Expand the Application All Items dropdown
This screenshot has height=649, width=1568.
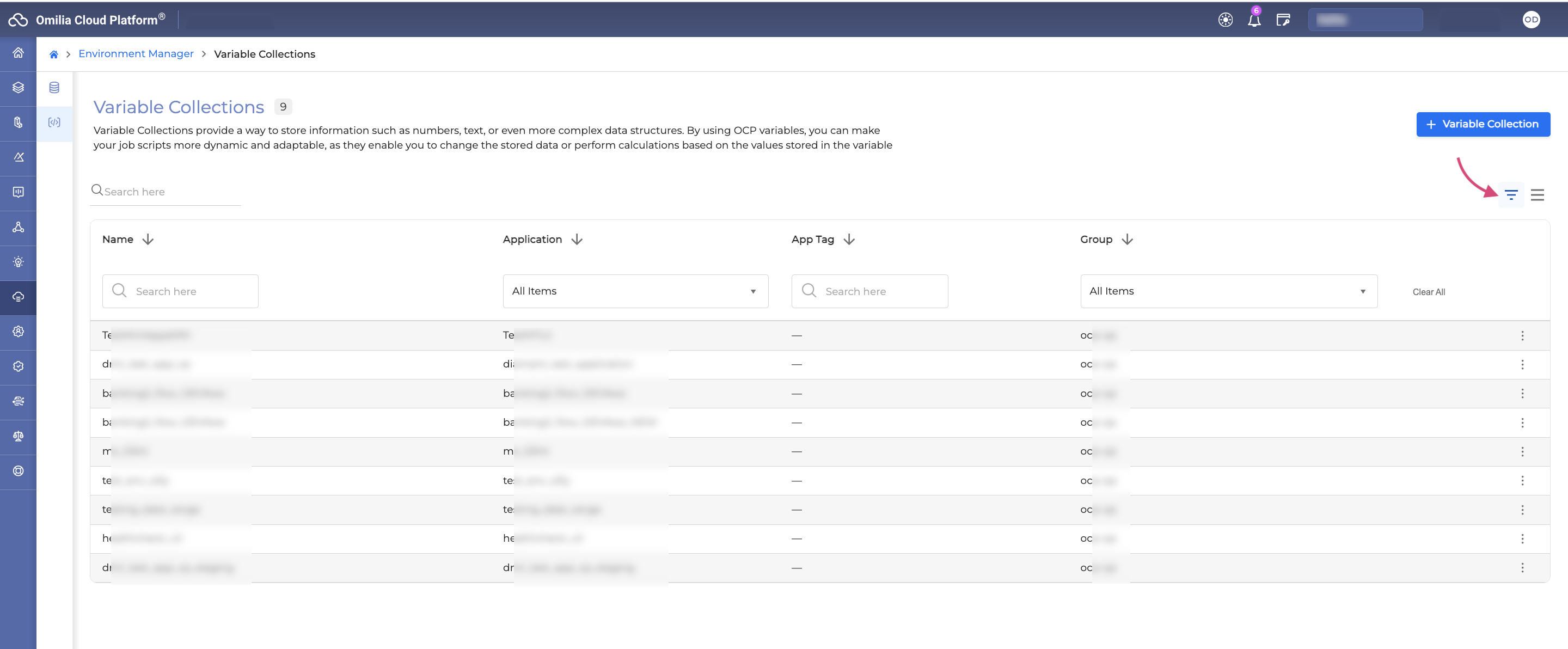pyautogui.click(x=635, y=291)
